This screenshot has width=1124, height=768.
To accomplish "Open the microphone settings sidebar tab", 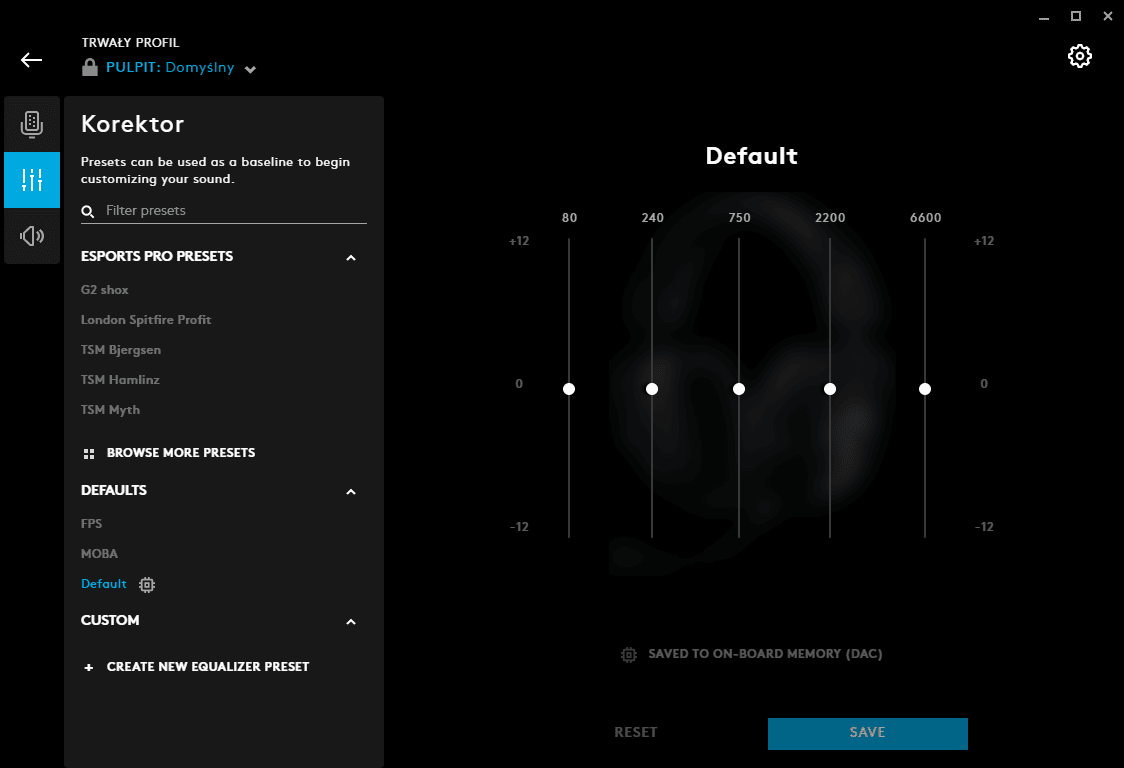I will coord(32,124).
